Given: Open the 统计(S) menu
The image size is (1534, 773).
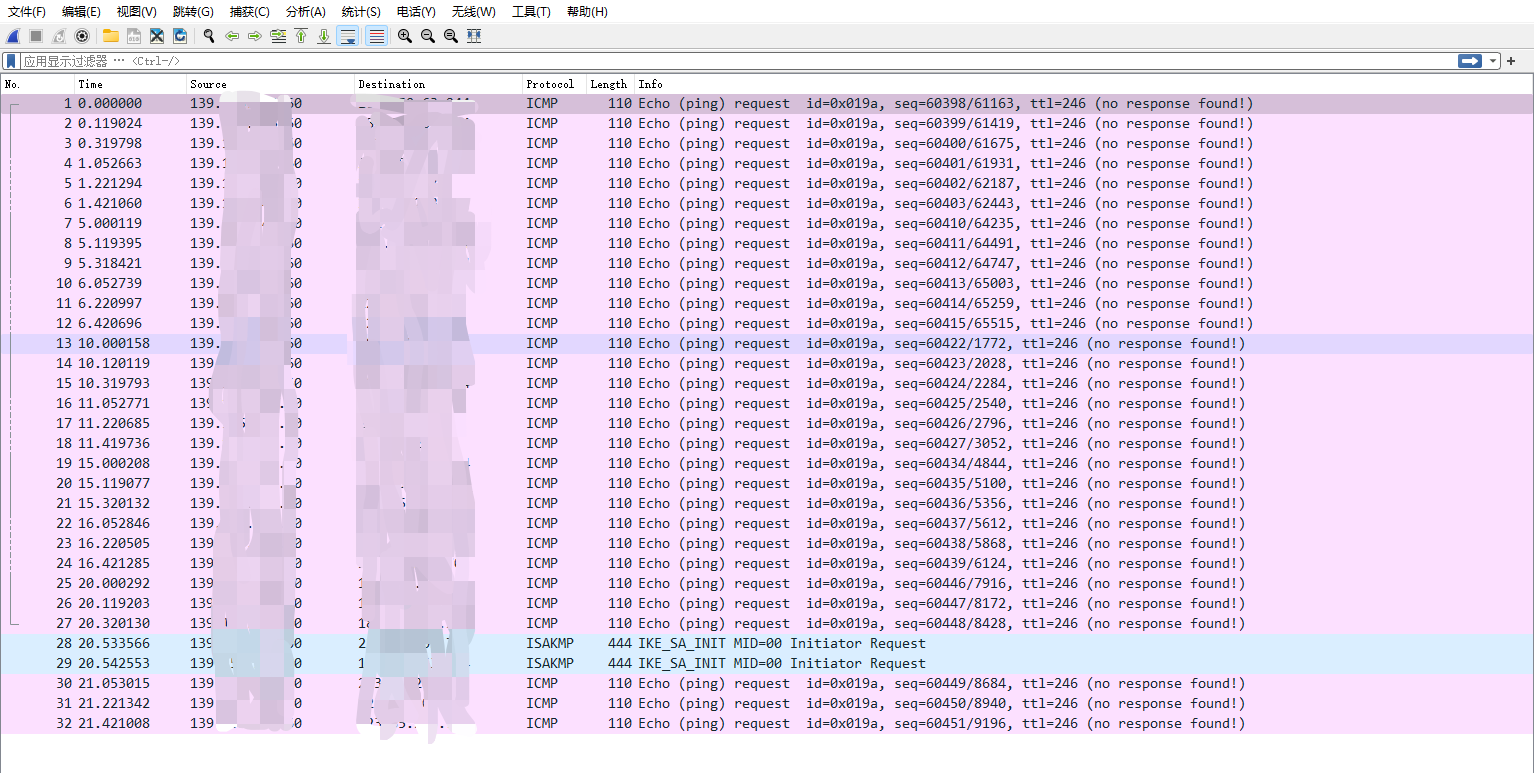Looking at the screenshot, I should (x=361, y=12).
